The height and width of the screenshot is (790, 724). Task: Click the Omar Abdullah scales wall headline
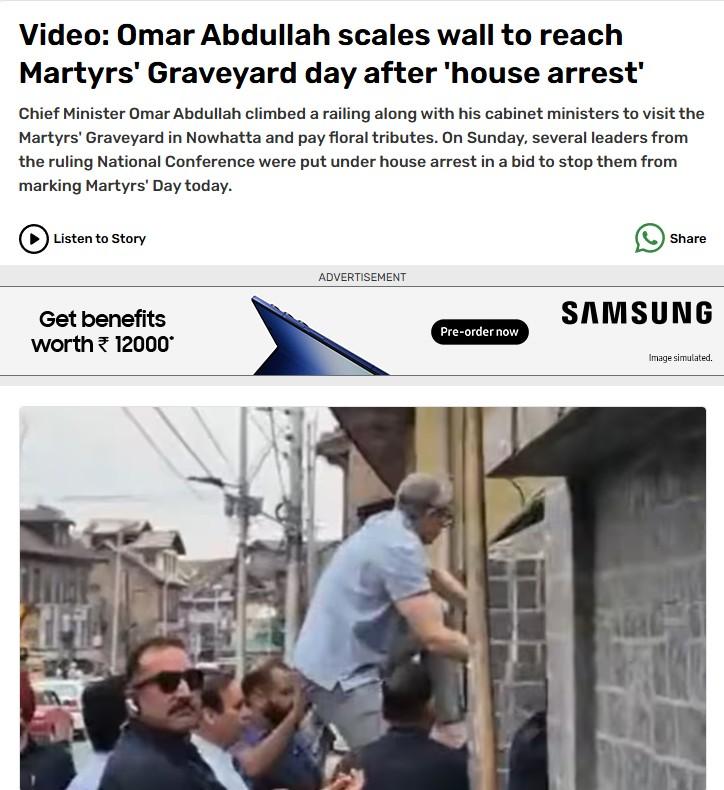pyautogui.click(x=331, y=54)
